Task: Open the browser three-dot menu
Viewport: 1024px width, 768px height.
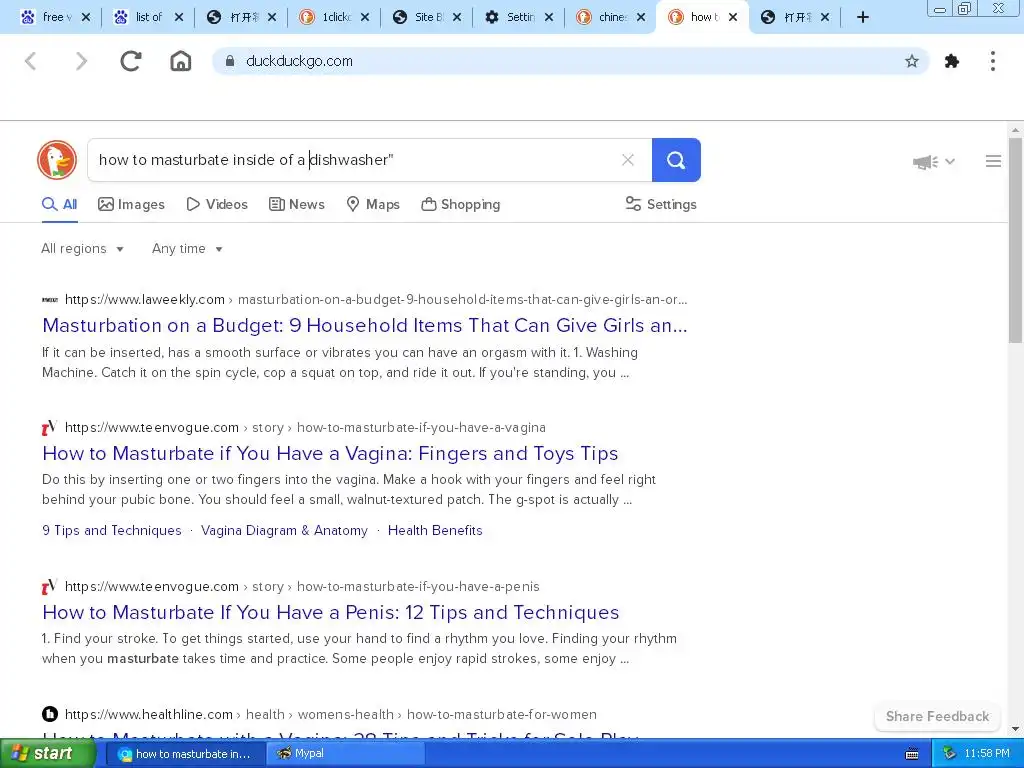Action: (x=993, y=61)
